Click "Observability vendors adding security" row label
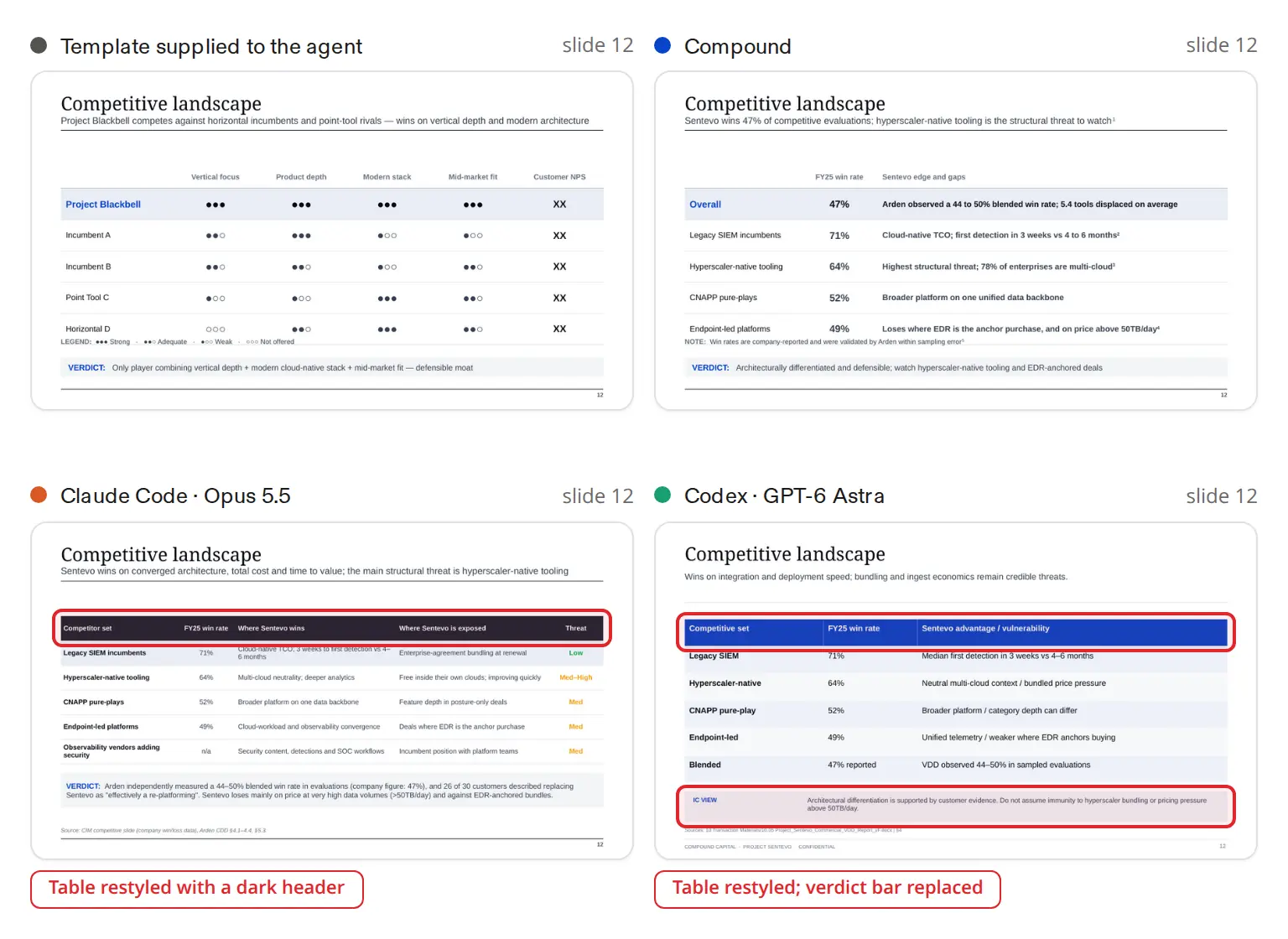 tap(112, 751)
